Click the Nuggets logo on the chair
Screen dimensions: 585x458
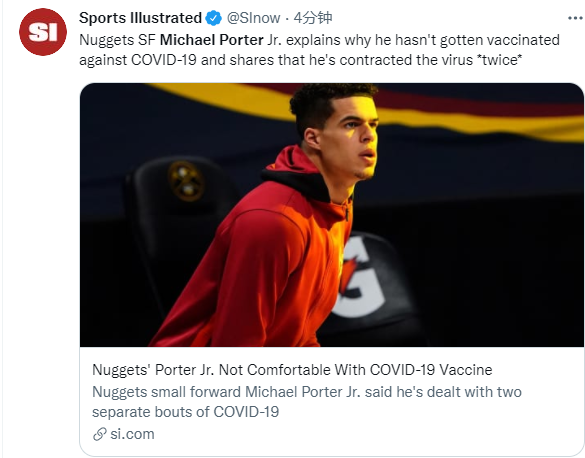click(186, 181)
